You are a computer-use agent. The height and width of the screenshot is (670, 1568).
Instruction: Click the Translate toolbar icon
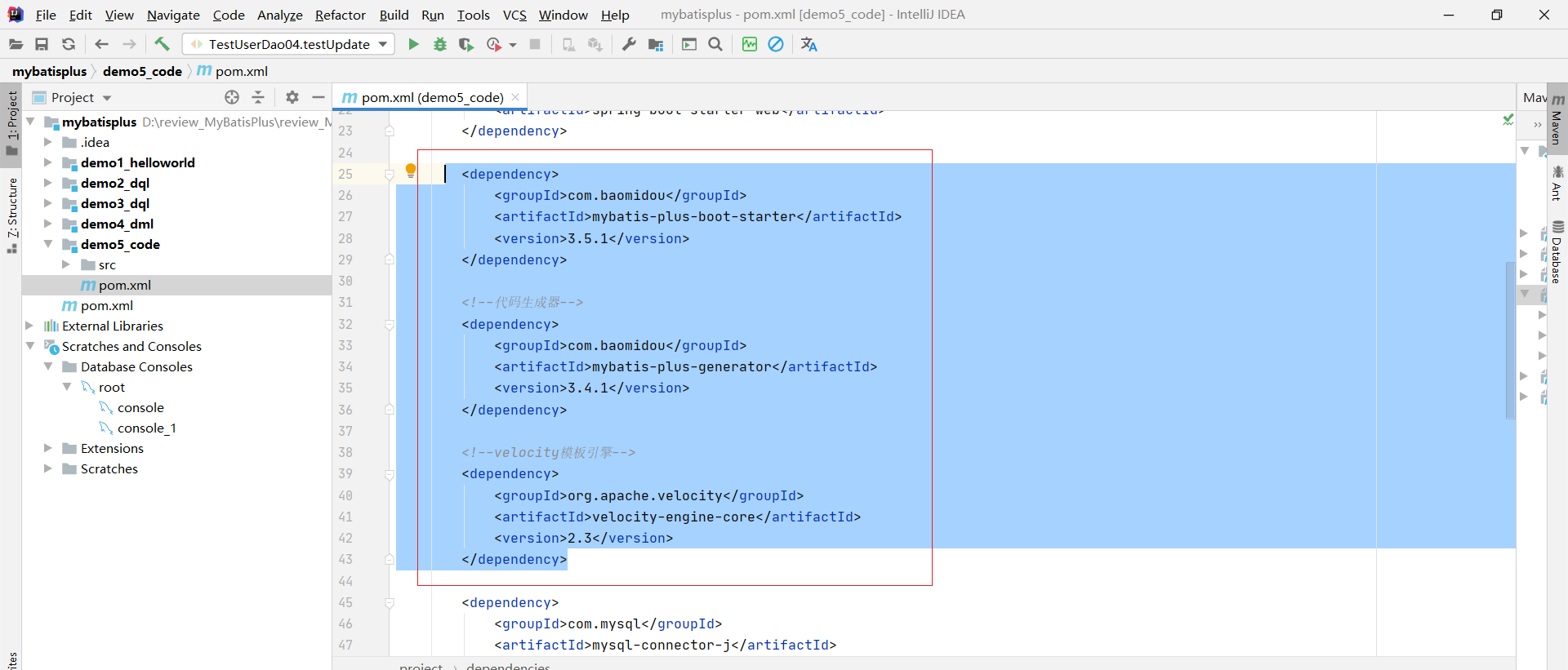(x=809, y=44)
